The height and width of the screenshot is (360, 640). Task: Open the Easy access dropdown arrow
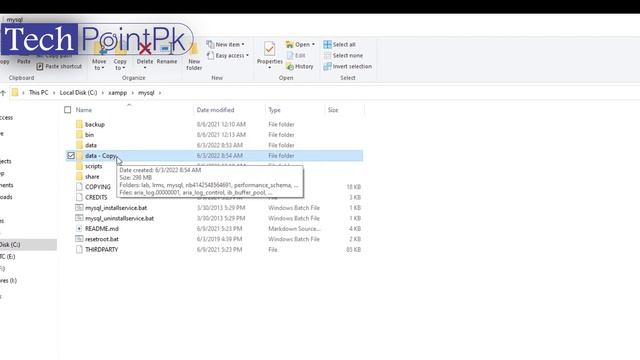coord(247,56)
